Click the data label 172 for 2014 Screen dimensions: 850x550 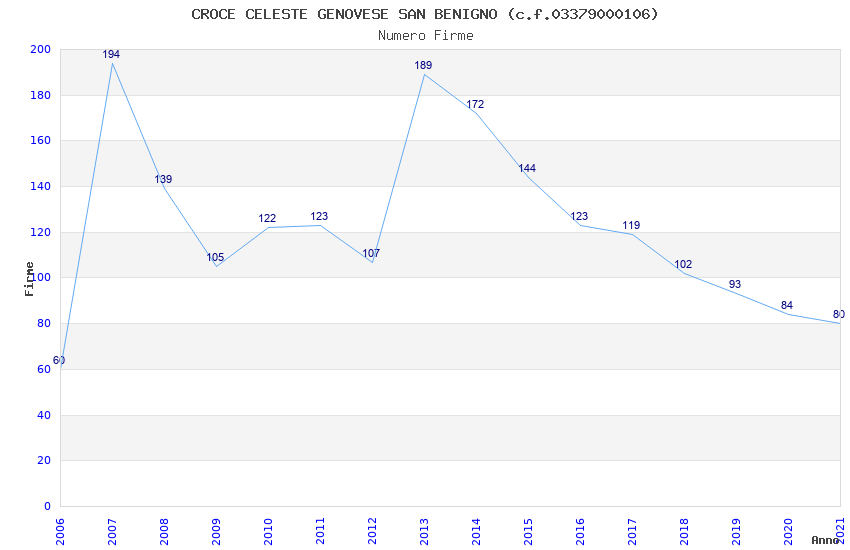475,104
